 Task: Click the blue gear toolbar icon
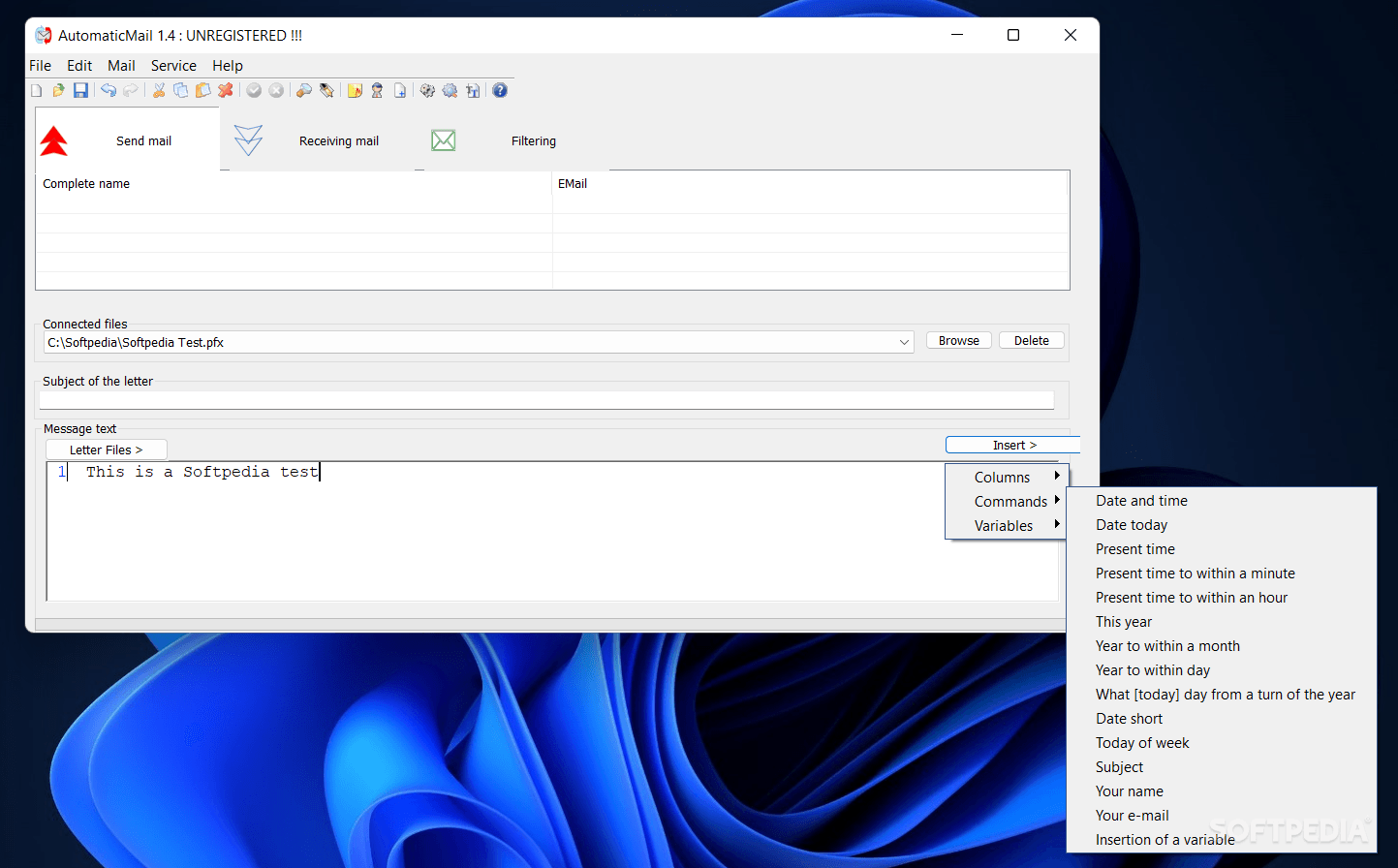(450, 90)
